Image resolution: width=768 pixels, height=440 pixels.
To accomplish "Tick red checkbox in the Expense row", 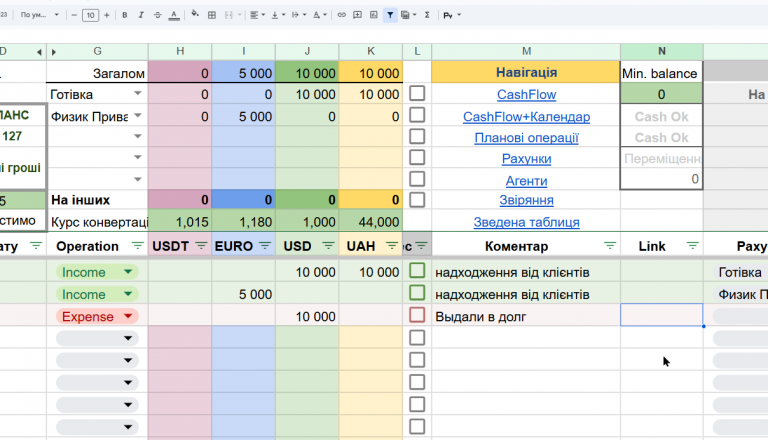I will click(417, 315).
